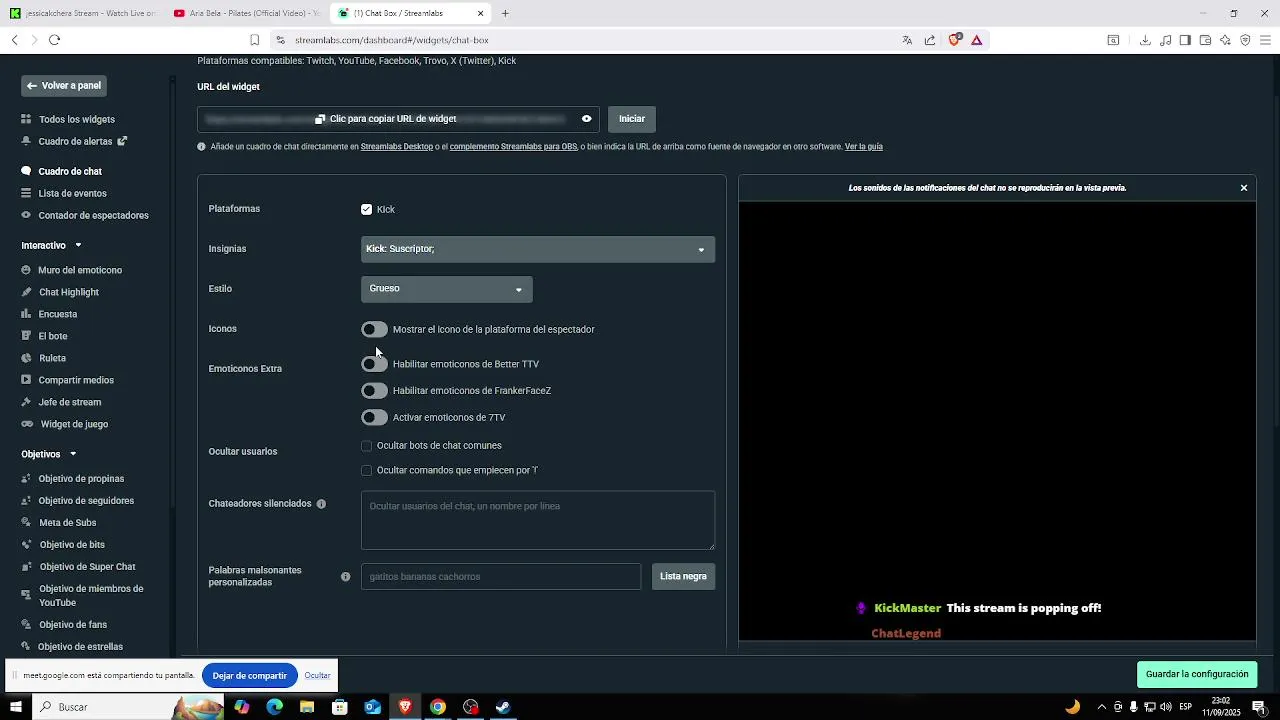The width and height of the screenshot is (1280, 720).
Task: Click the share page icon in address bar
Action: (930, 40)
